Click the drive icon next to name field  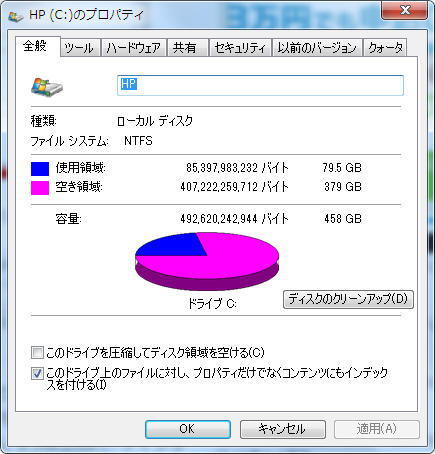(x=47, y=86)
